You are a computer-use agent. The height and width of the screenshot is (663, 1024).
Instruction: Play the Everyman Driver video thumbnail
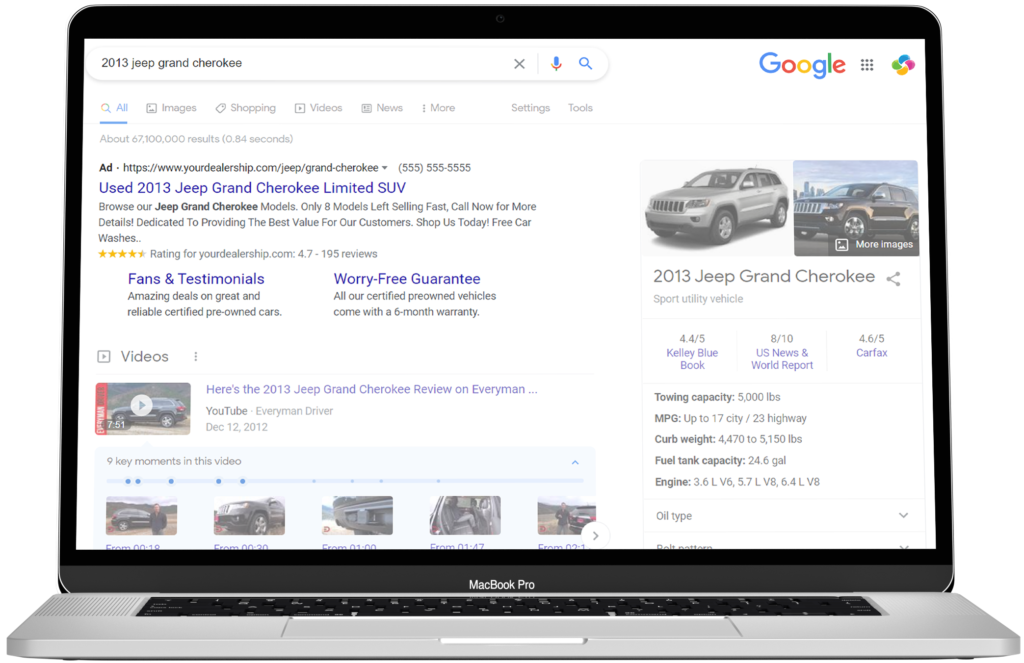(x=144, y=408)
